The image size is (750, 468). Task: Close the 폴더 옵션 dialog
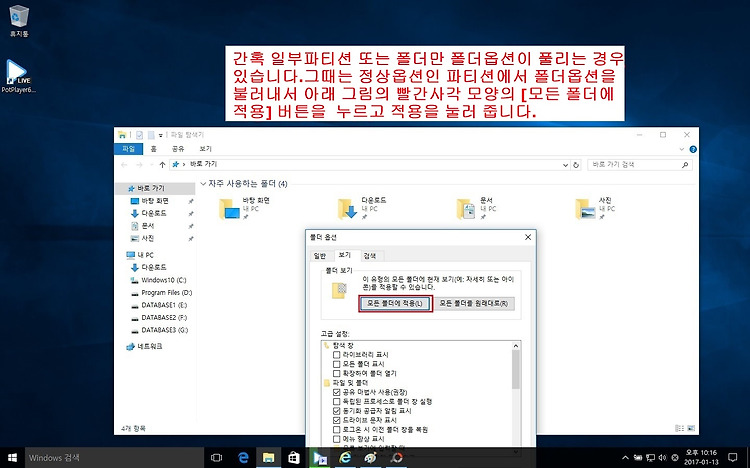(x=528, y=237)
